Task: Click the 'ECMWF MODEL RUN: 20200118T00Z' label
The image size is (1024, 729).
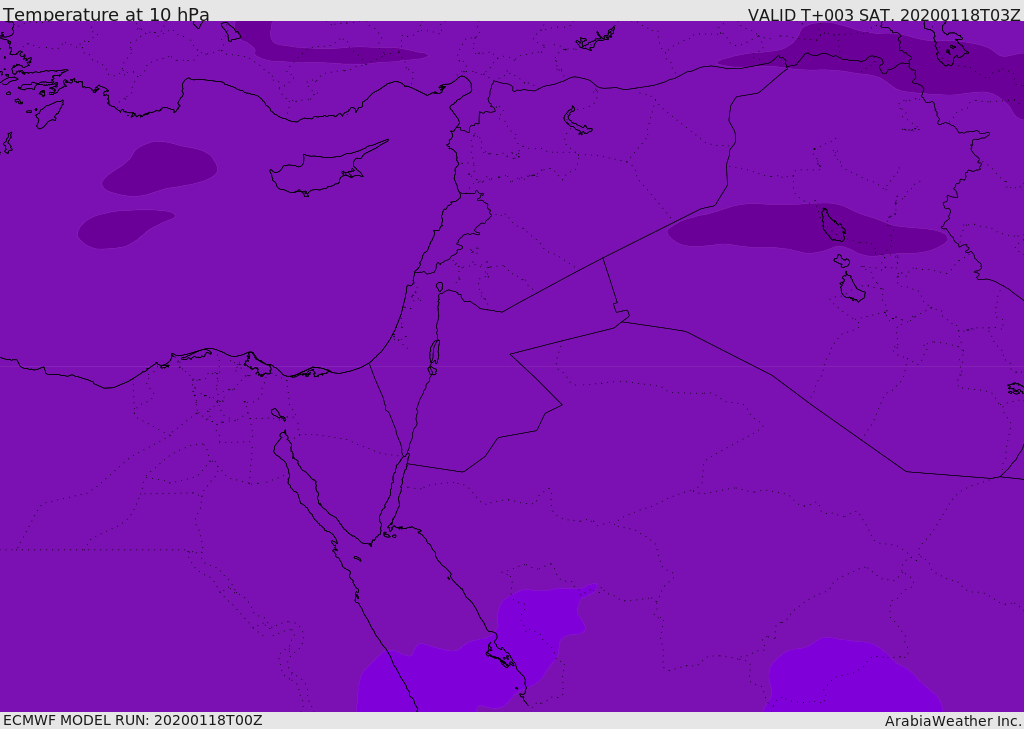Action: tap(133, 720)
